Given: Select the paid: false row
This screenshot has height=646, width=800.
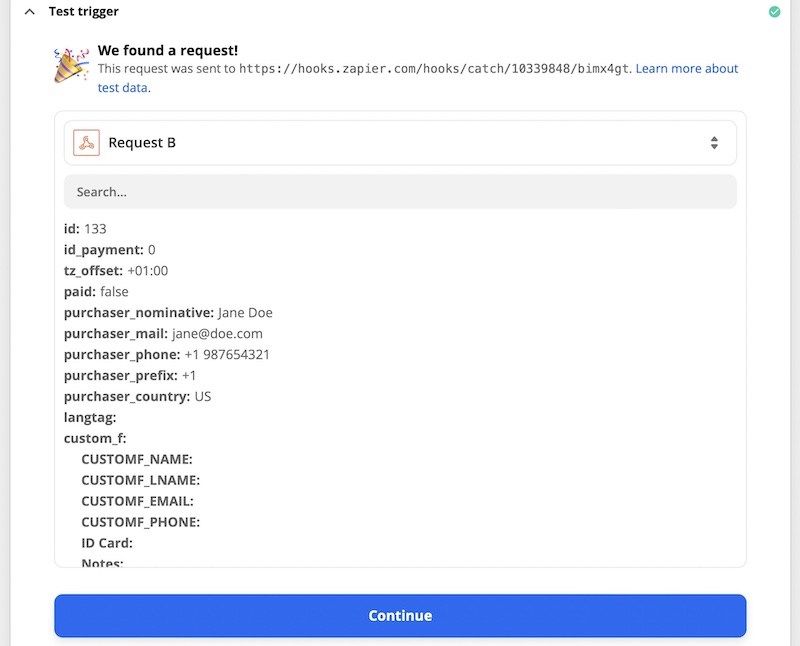Looking at the screenshot, I should coord(96,291).
